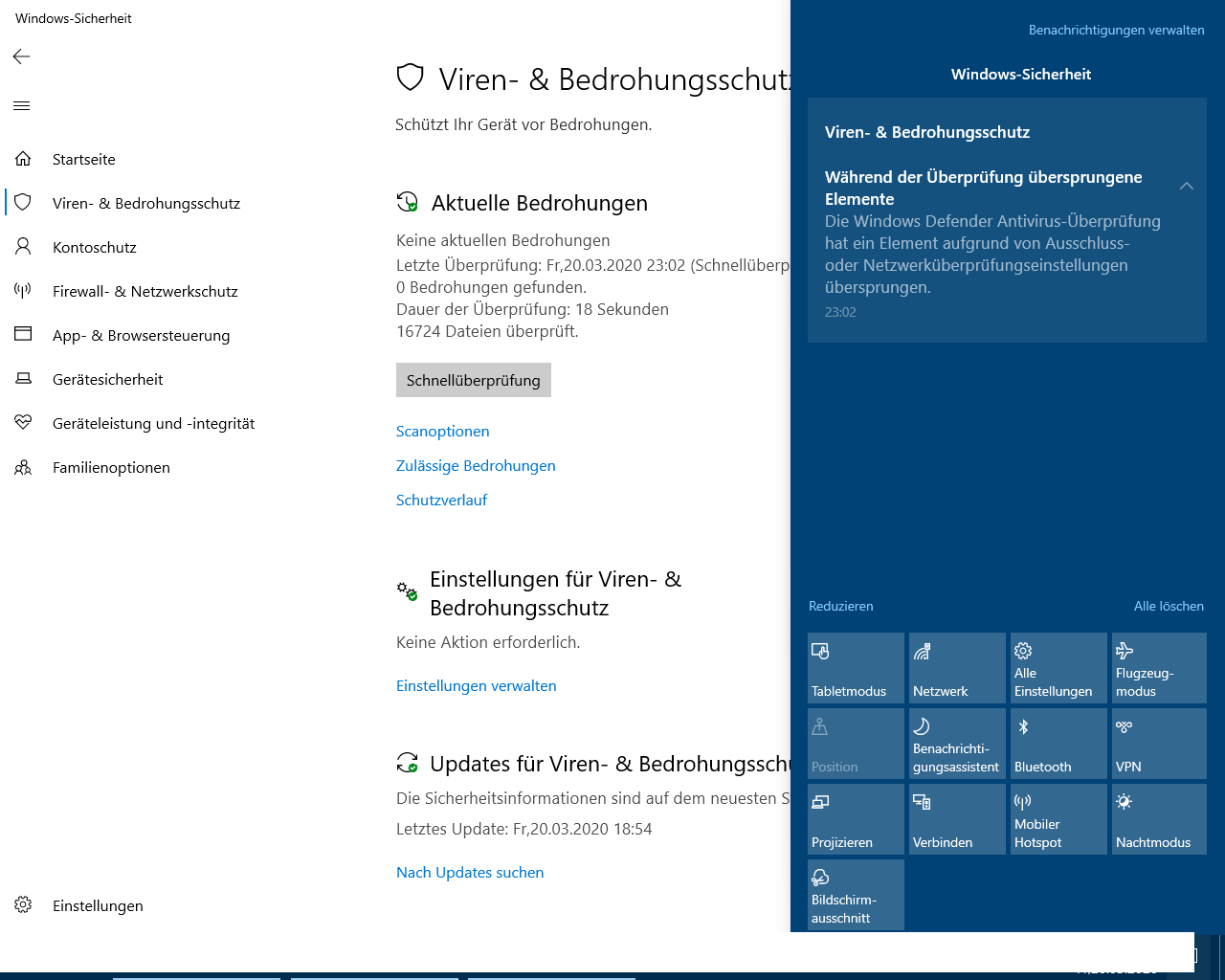1225x980 pixels.
Task: Click Nach Updates suchen link
Action: pos(470,873)
